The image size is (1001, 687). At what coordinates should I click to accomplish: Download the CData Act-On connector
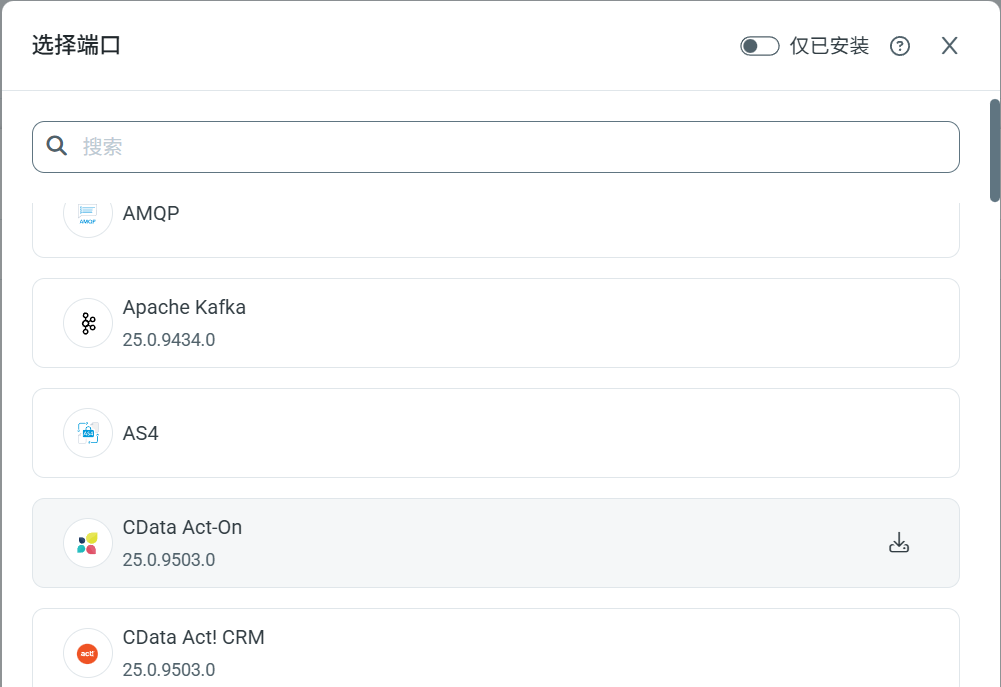point(899,543)
